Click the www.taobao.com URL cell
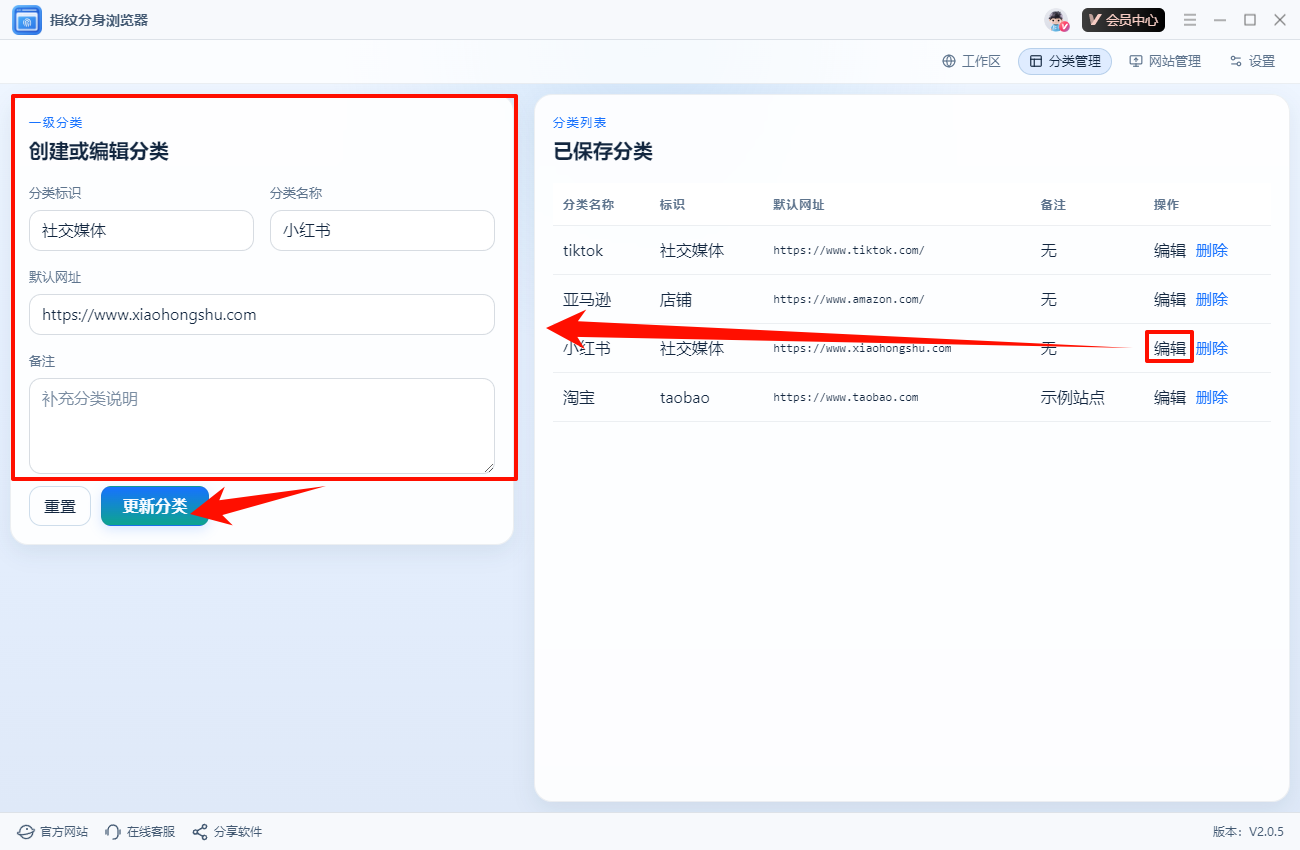Screen dimensions: 1300x850 tap(846, 397)
